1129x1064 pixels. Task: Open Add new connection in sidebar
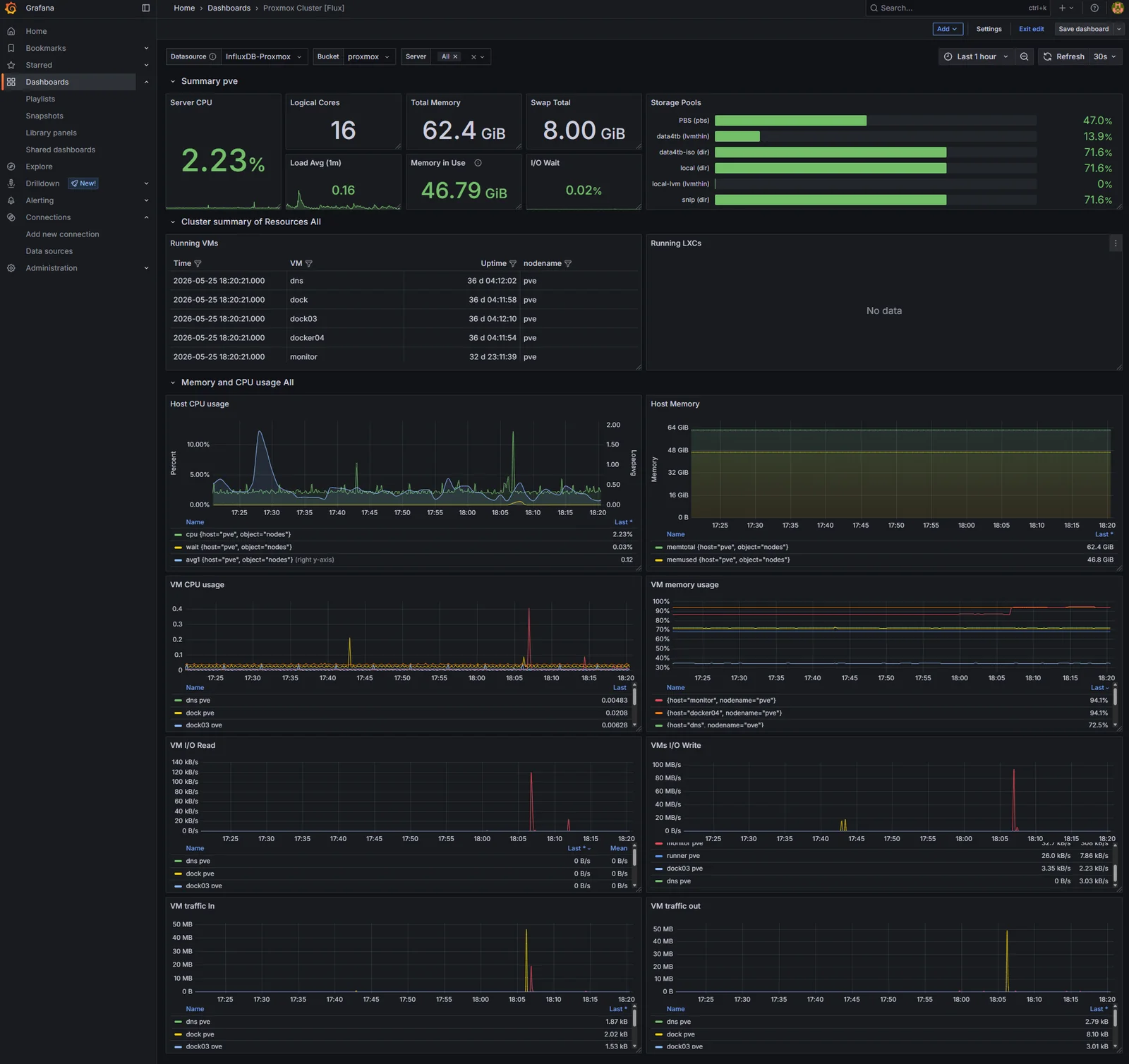click(62, 234)
